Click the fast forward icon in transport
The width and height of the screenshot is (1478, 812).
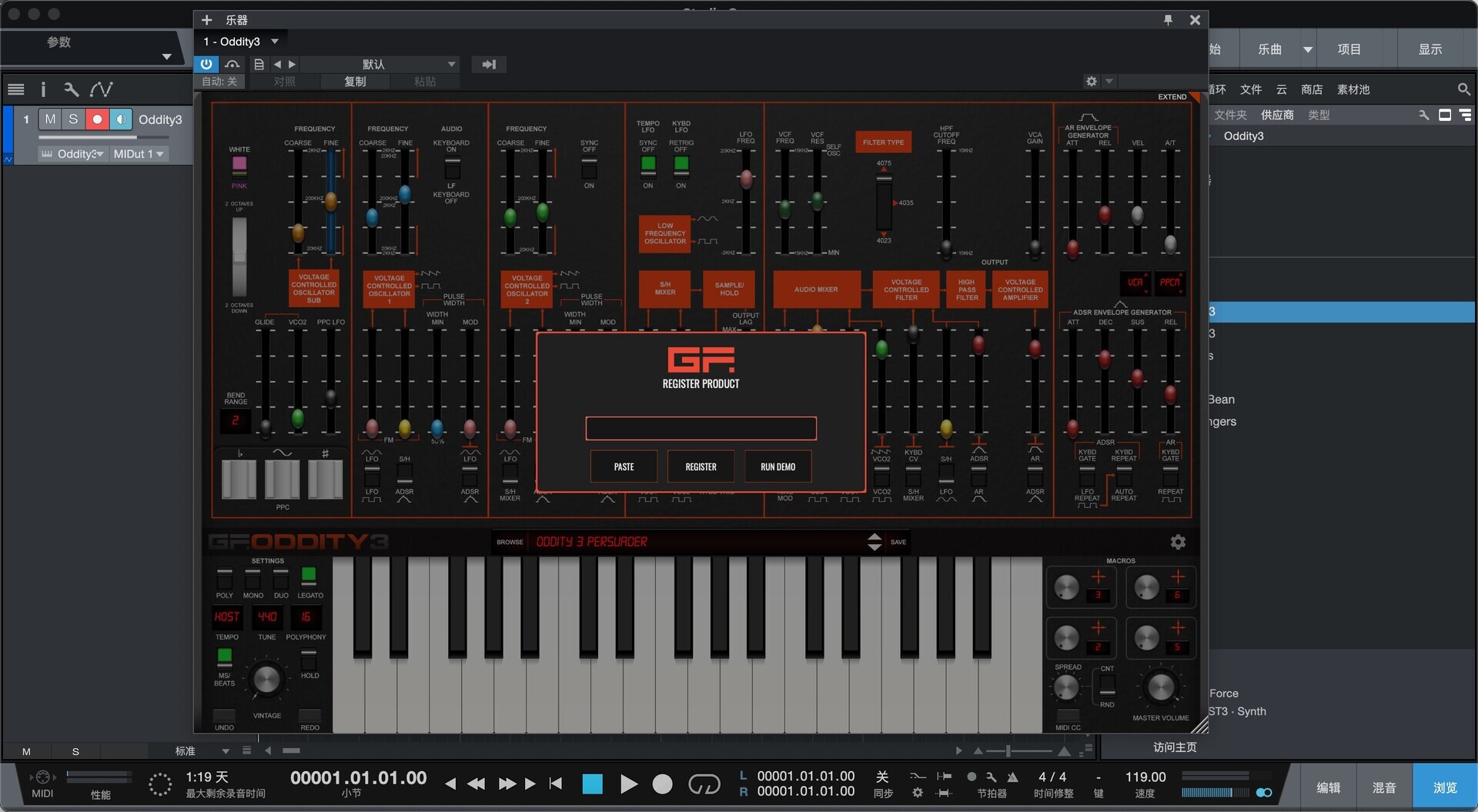click(x=507, y=784)
